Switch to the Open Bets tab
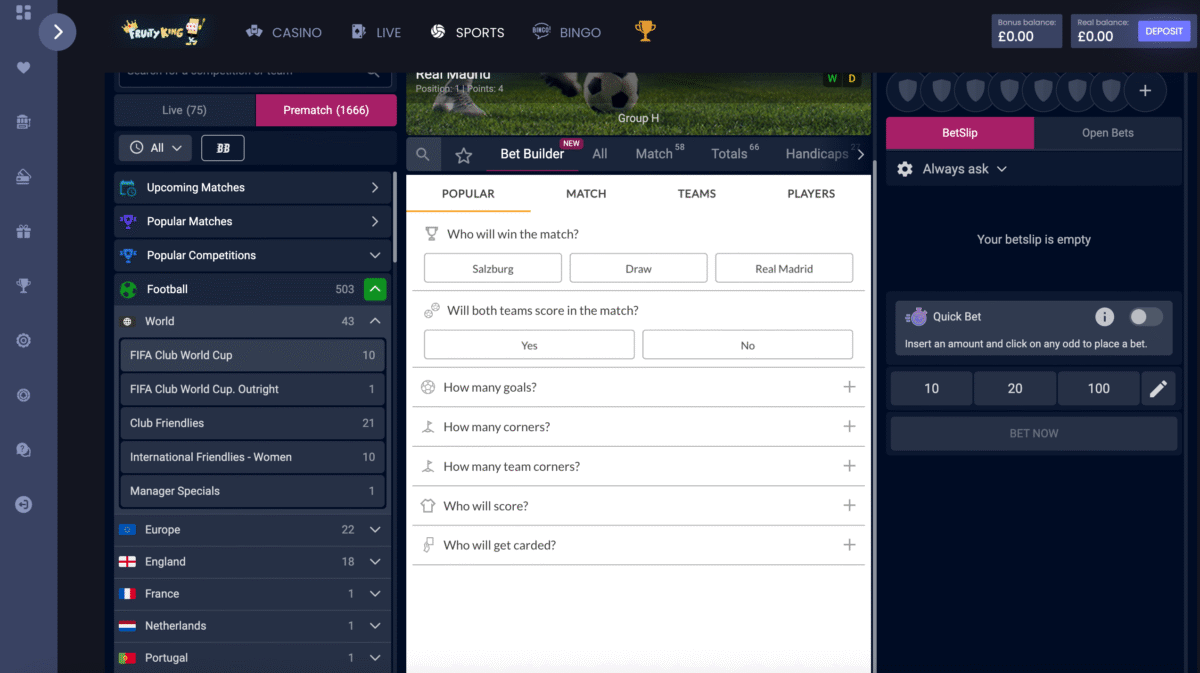This screenshot has height=673, width=1200. click(1108, 133)
